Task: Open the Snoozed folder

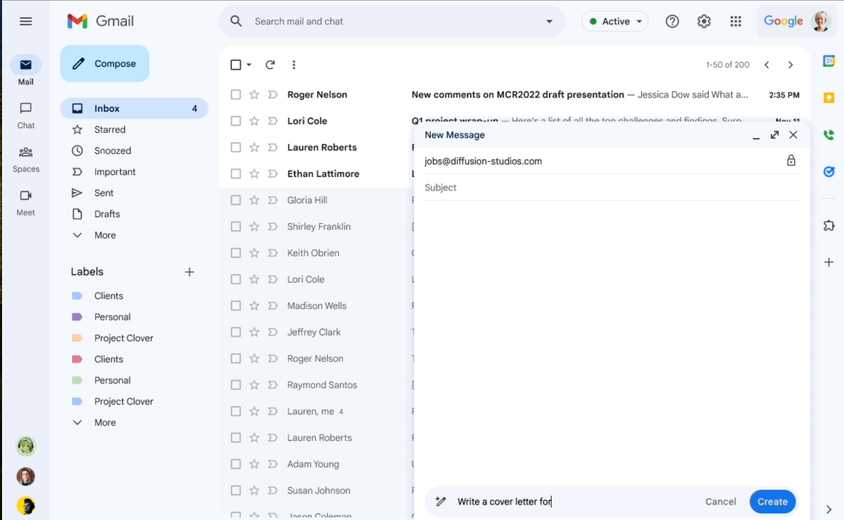Action: tap(112, 151)
